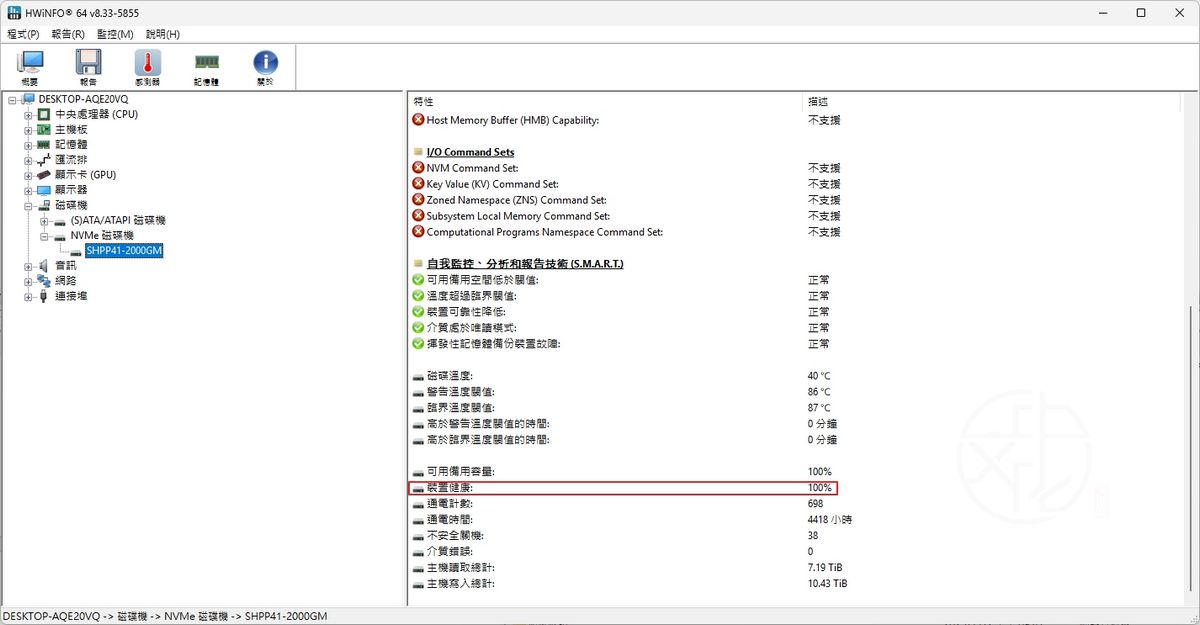Screen dimensions: 1200x625
Task: Expand the 中央處理器 (CPU) tree node
Action: (27, 113)
